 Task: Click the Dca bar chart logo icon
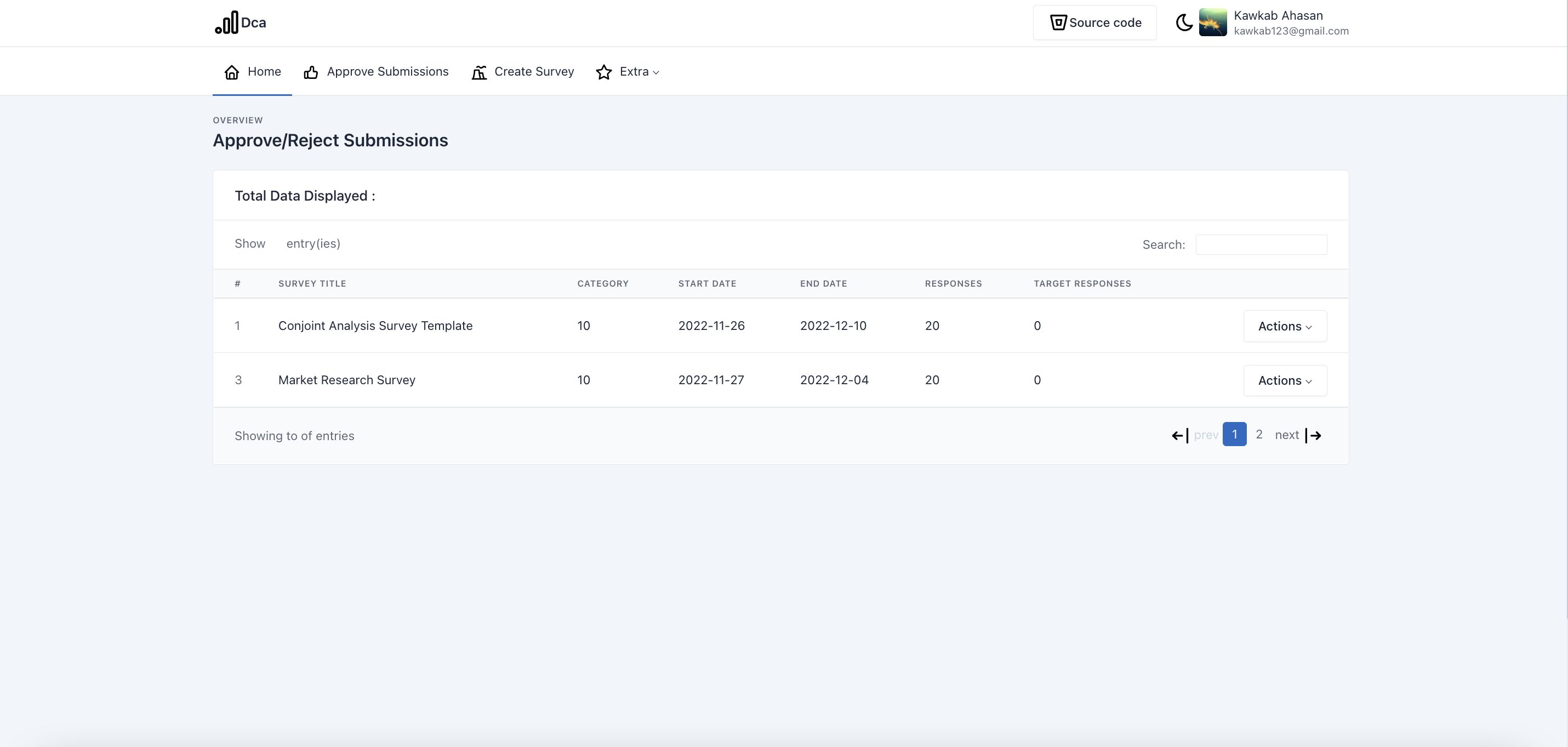point(227,23)
